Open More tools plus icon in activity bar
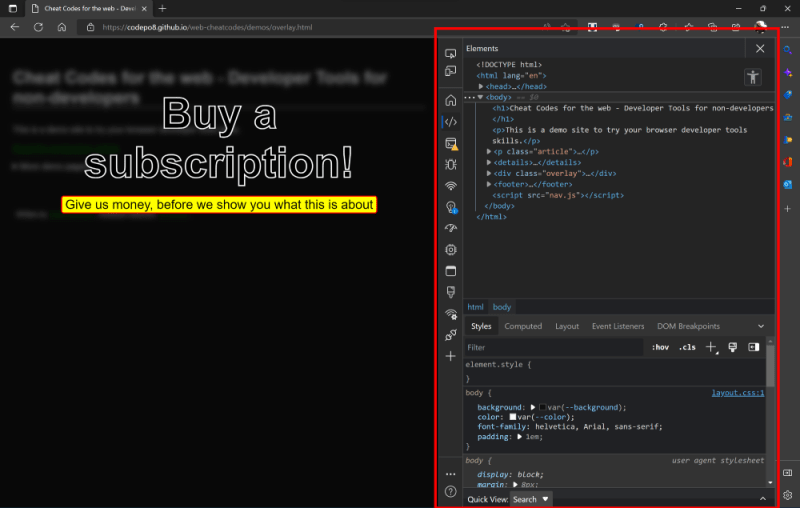800x508 pixels. 451,356
